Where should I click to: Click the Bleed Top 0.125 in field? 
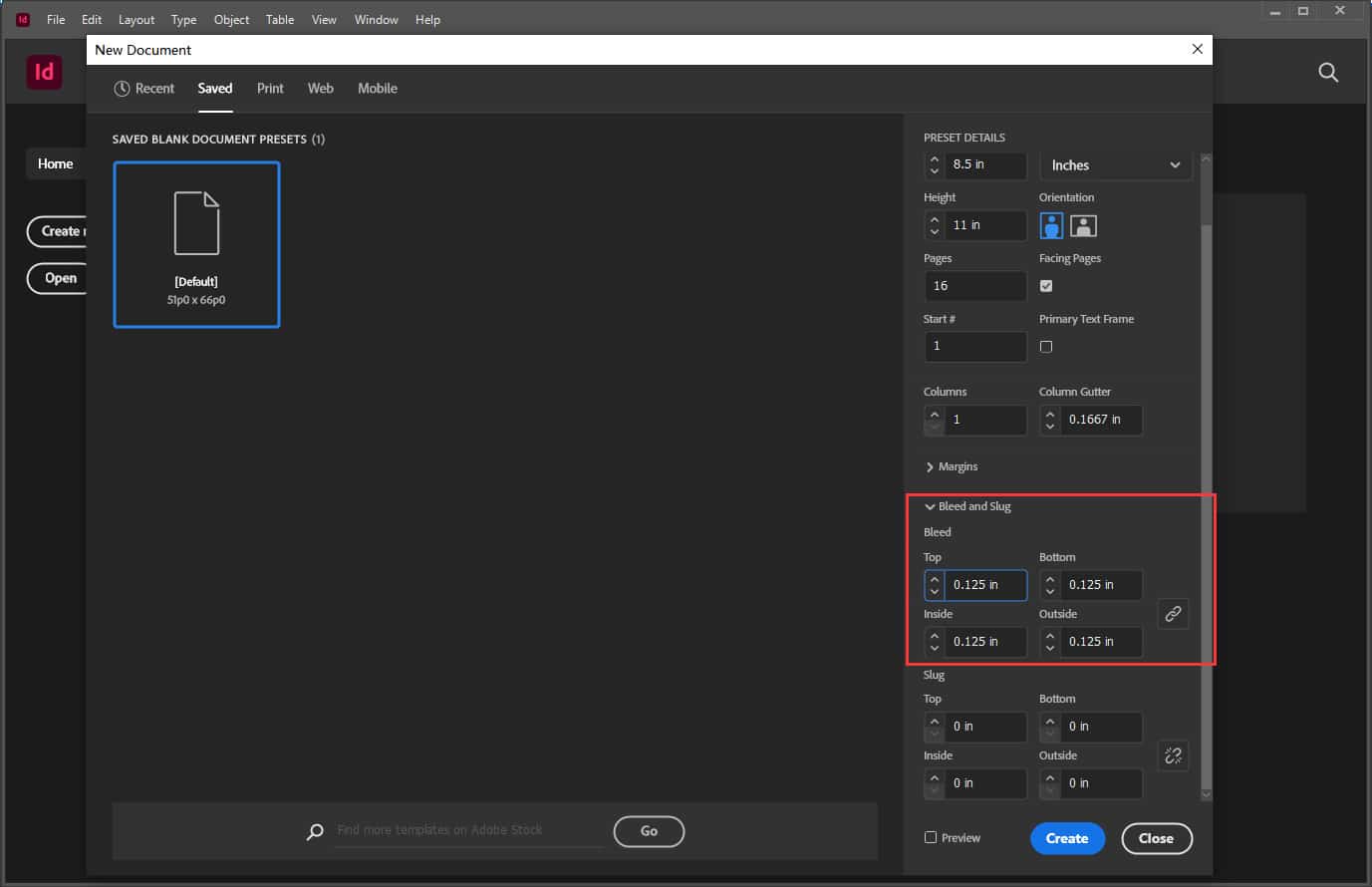coord(985,585)
